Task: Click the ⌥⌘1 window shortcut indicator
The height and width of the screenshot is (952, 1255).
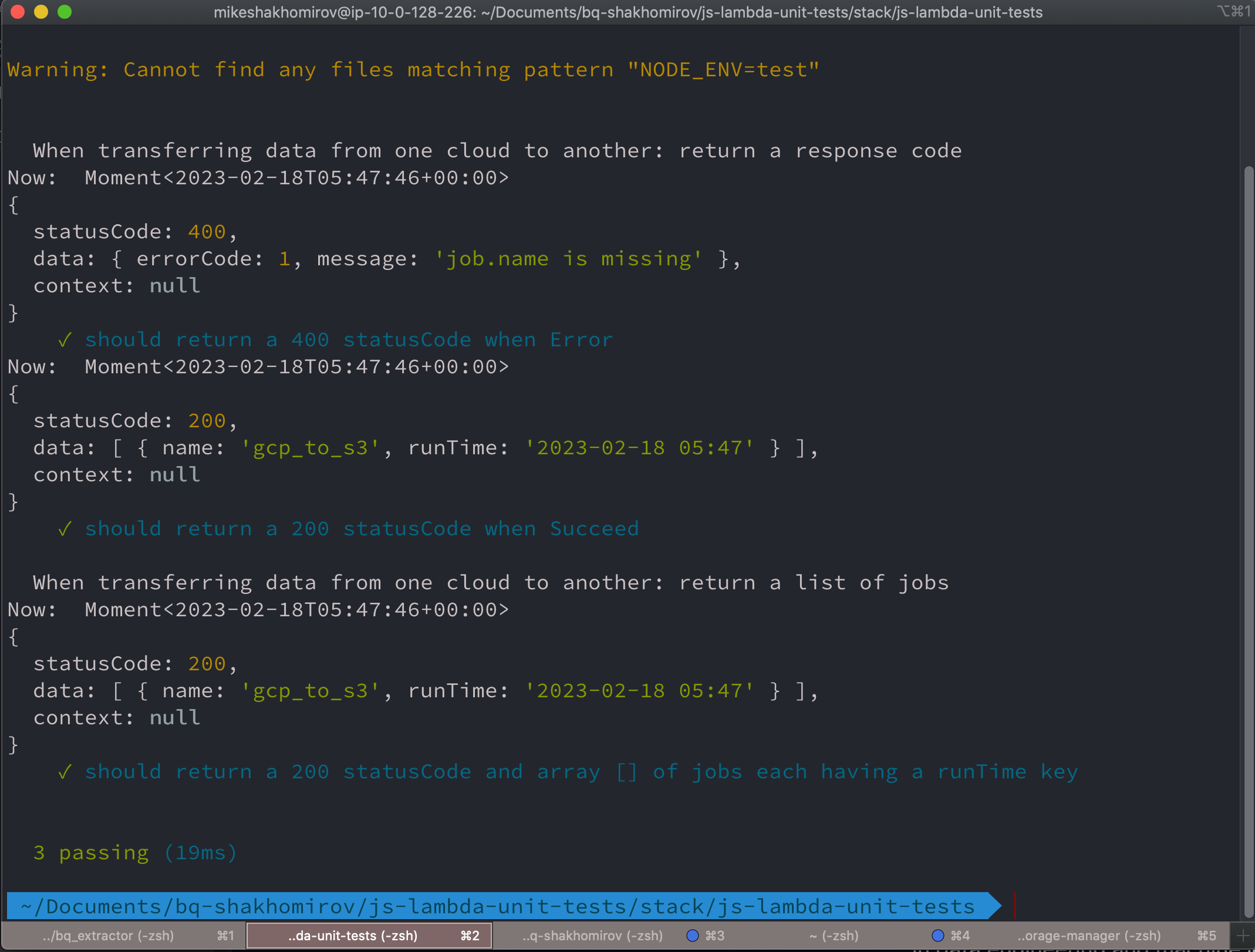Action: pos(1233,12)
